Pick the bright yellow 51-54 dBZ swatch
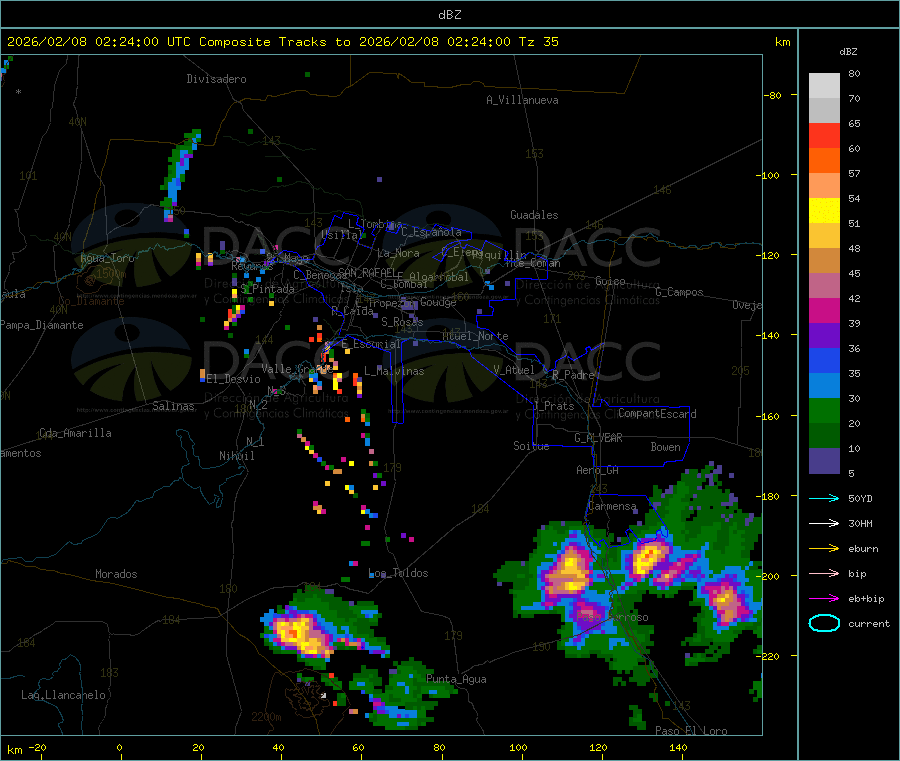 (824, 211)
